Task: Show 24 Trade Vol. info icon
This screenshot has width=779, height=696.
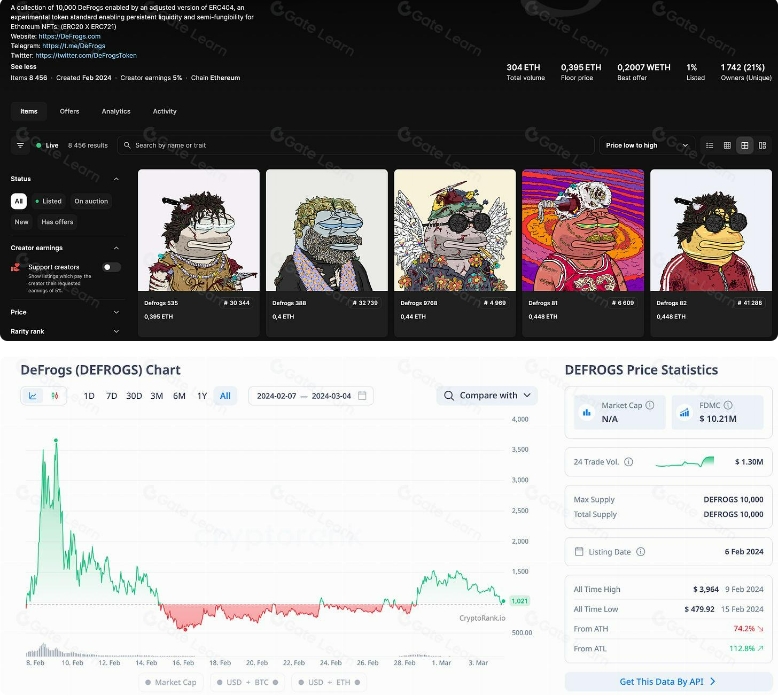Action: coord(628,462)
